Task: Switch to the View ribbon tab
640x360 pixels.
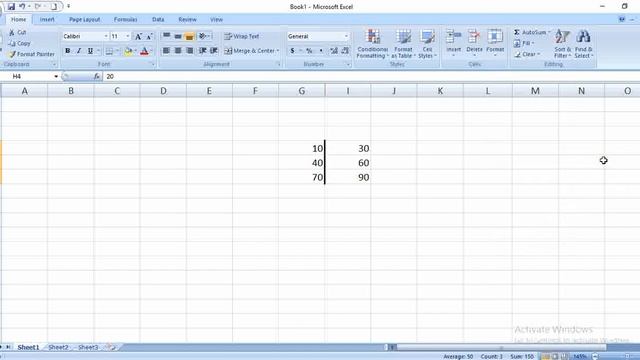Action: point(216,19)
